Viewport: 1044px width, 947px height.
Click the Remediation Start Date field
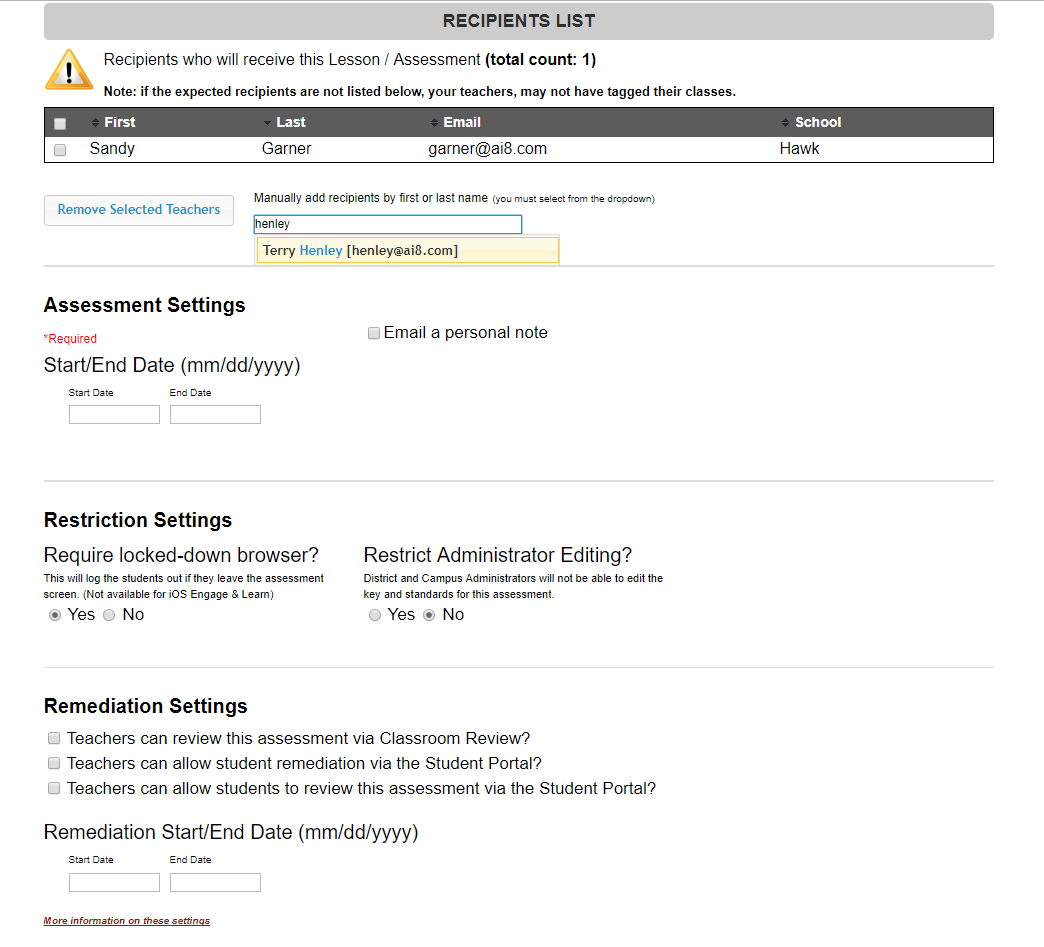coord(114,882)
